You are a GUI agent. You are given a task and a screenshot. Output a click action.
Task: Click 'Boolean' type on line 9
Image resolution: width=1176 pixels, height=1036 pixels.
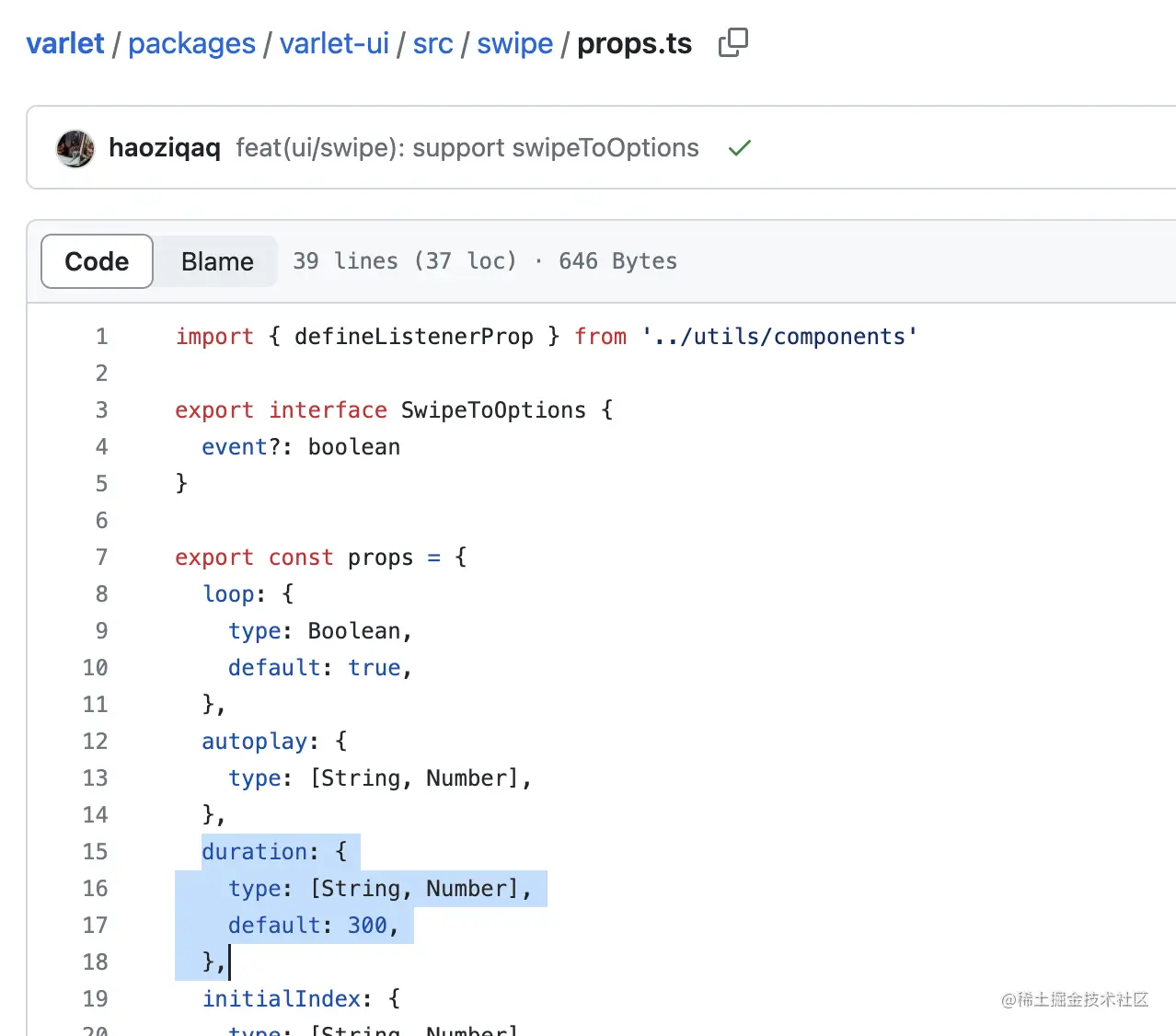[x=354, y=631]
